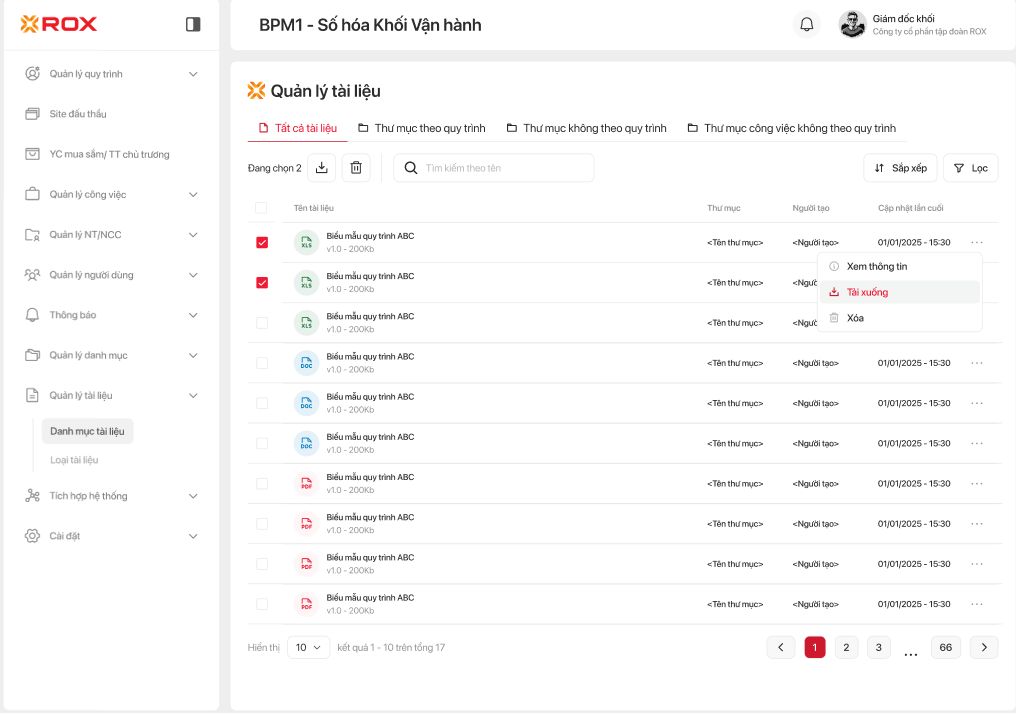
Task: Collapse sidebar using the panel toggle icon
Action: pos(193,24)
